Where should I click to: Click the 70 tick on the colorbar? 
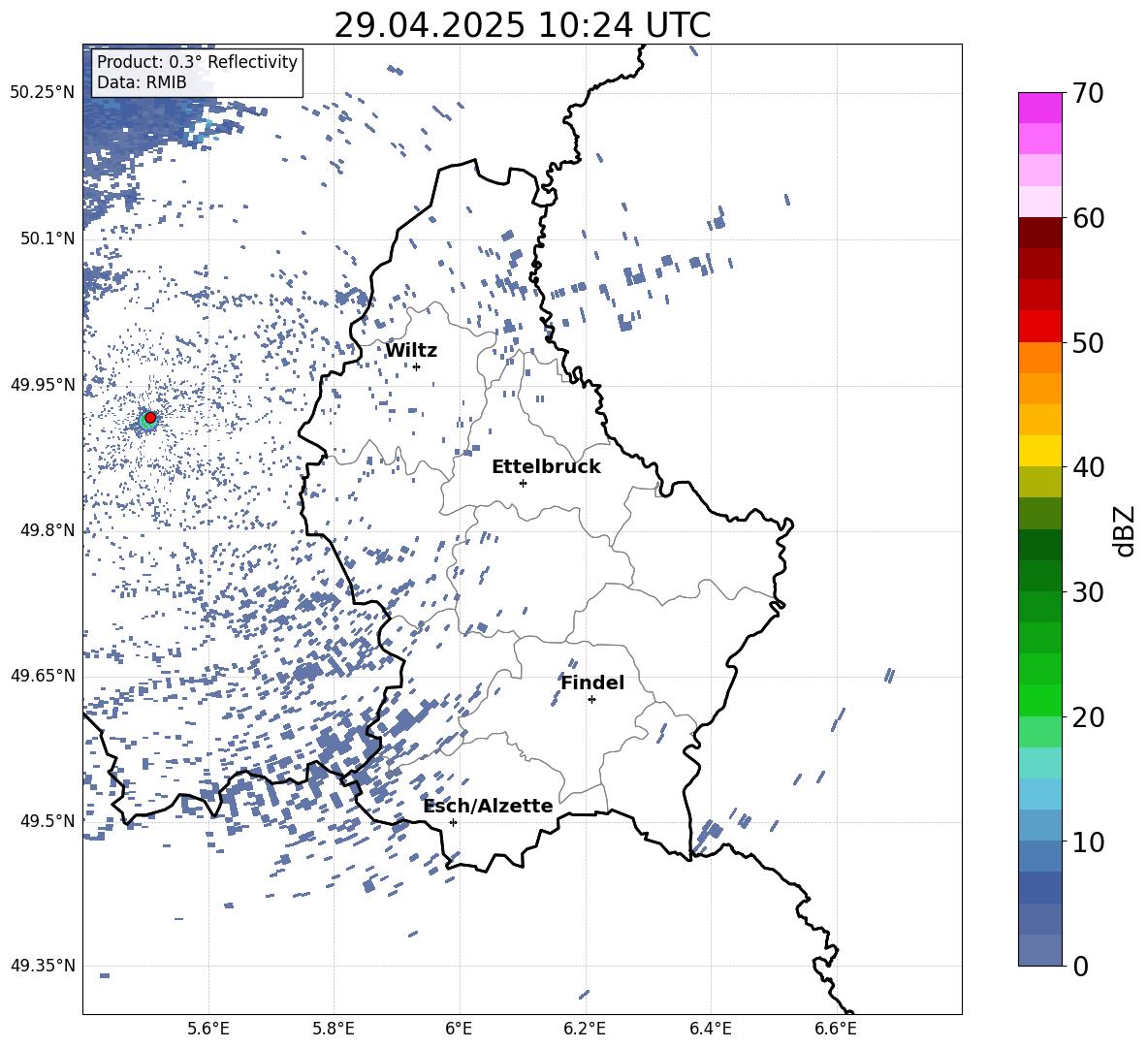pos(1088,93)
